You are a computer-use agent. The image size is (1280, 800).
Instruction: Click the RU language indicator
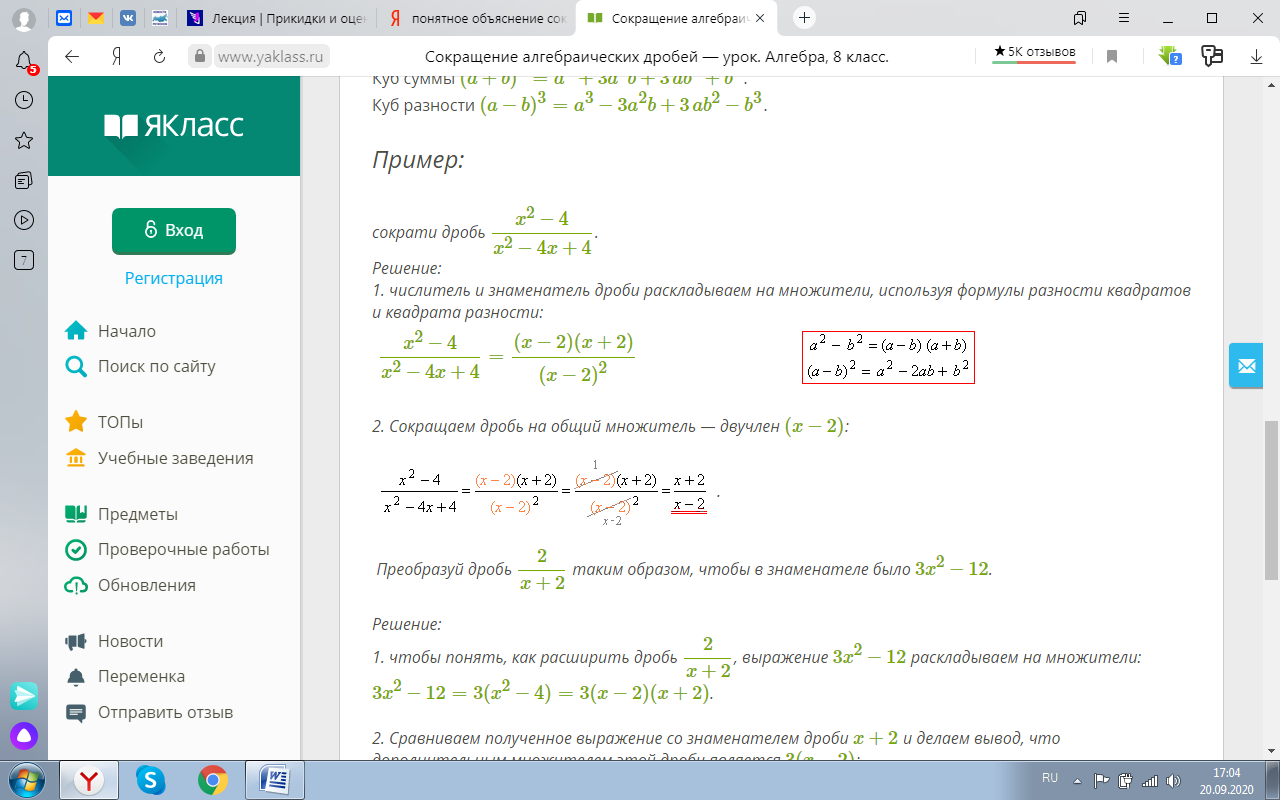pyautogui.click(x=1050, y=778)
